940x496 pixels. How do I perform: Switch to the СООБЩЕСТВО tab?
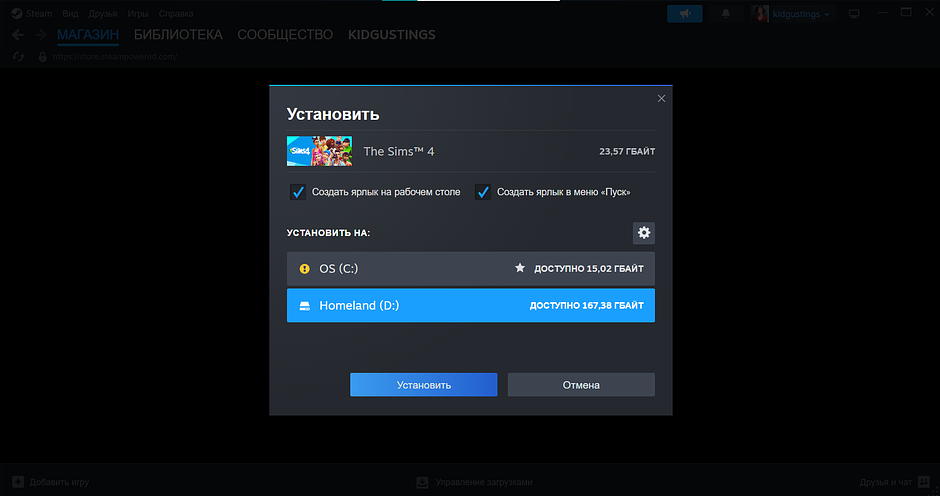[x=285, y=35]
